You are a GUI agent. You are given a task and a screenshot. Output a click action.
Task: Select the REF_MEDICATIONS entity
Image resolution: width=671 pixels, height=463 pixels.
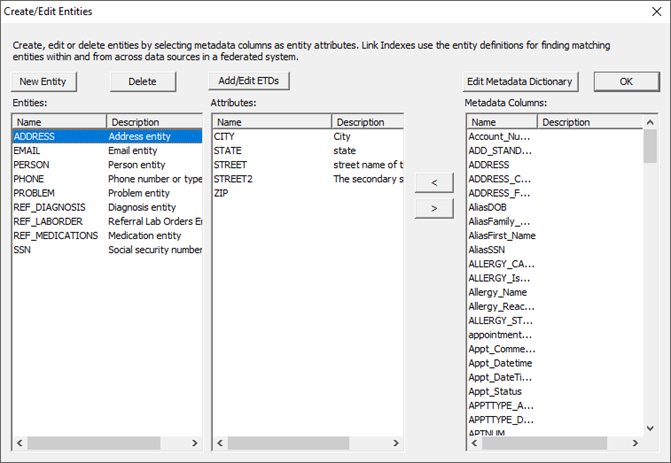tap(107, 235)
